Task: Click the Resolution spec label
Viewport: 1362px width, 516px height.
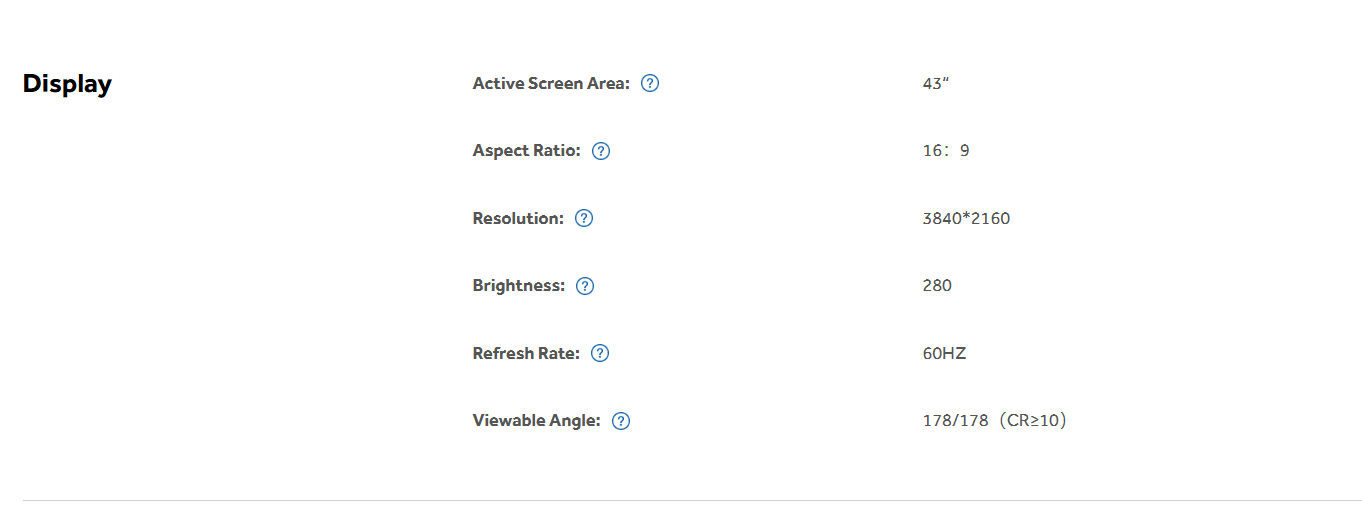Action: pyautogui.click(x=518, y=218)
